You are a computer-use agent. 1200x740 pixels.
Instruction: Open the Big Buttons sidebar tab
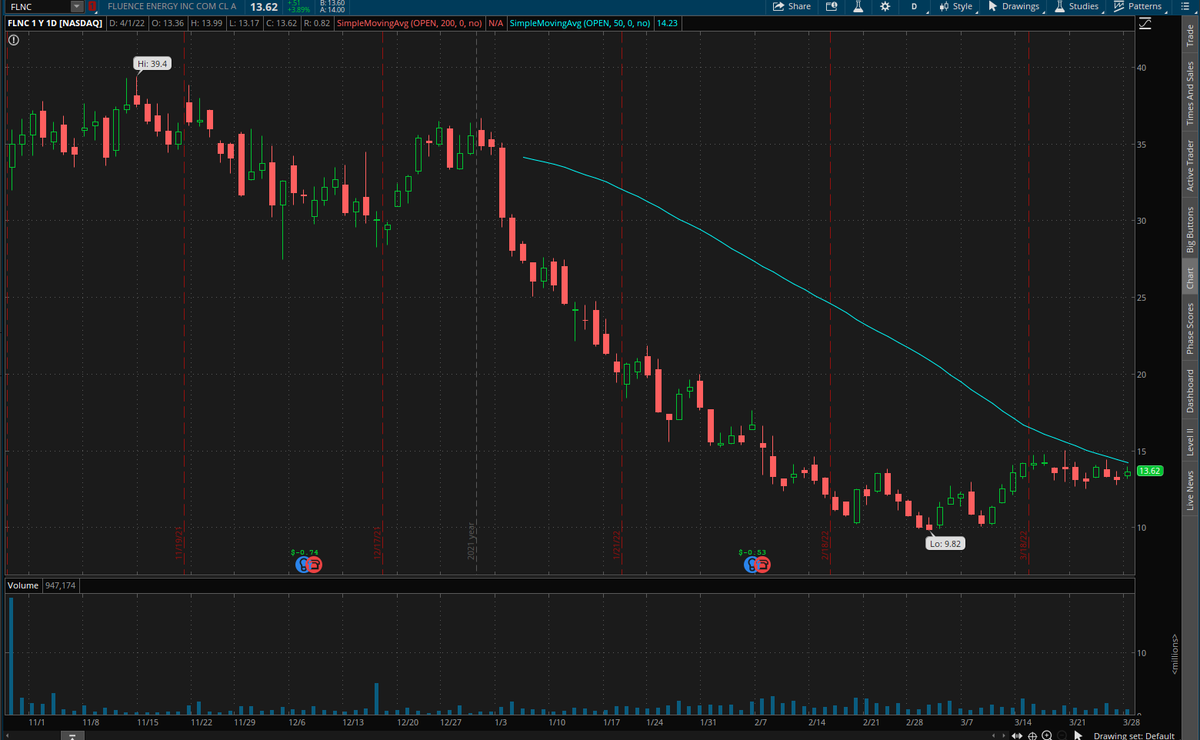click(1190, 230)
